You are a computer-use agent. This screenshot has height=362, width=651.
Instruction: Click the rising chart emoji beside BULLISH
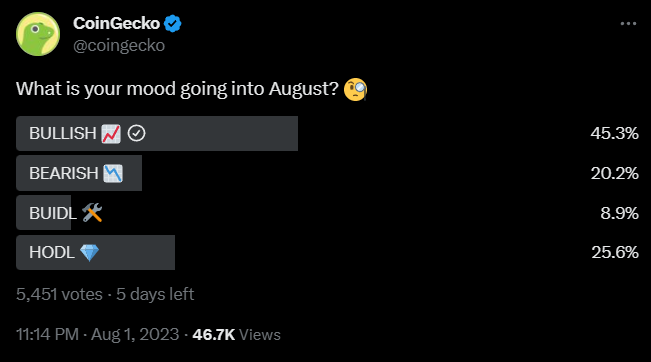pos(111,134)
